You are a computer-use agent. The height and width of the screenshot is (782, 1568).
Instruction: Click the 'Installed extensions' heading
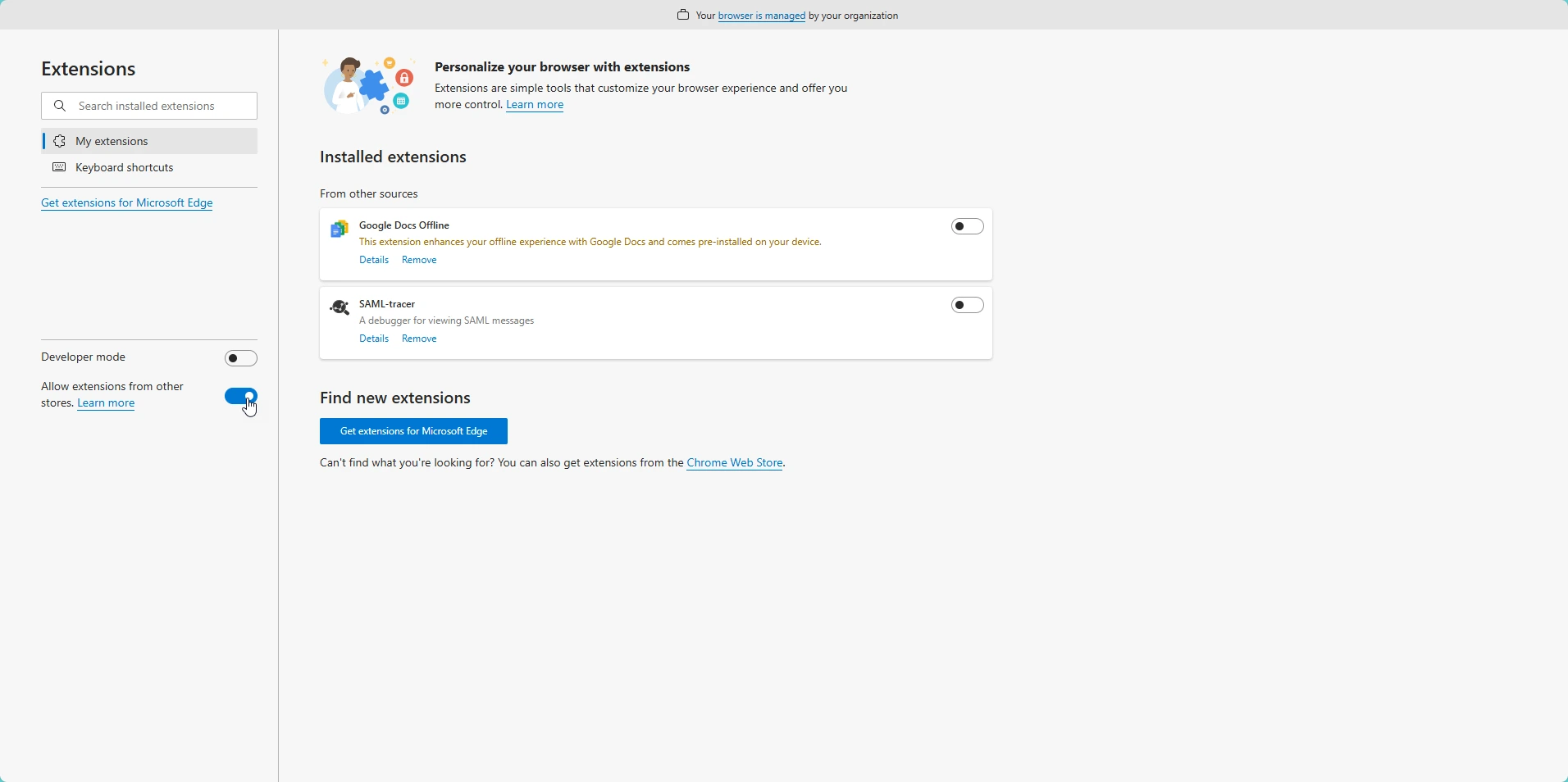(x=394, y=157)
